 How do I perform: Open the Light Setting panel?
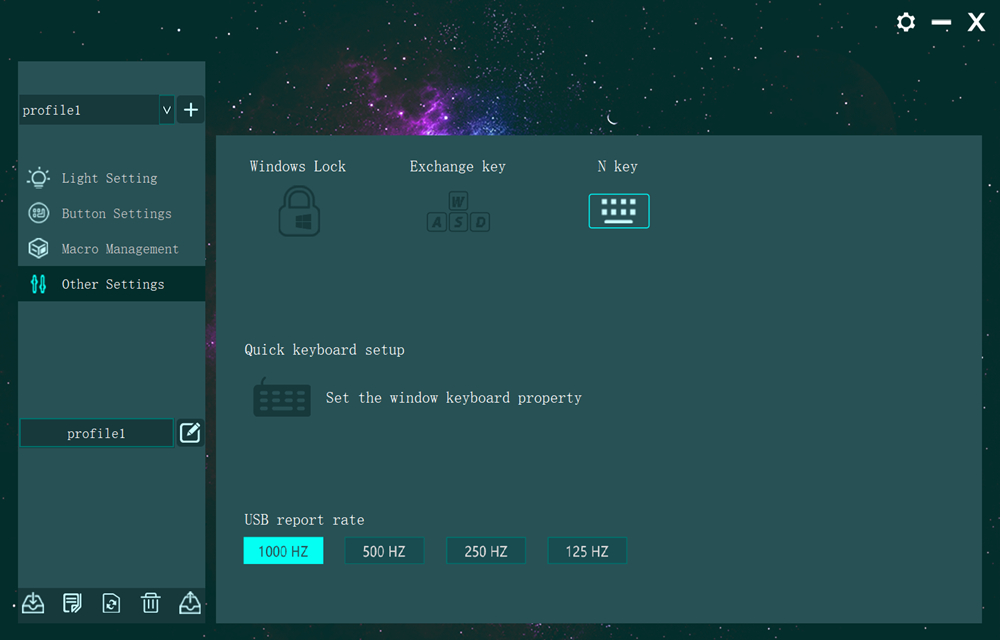point(108,178)
